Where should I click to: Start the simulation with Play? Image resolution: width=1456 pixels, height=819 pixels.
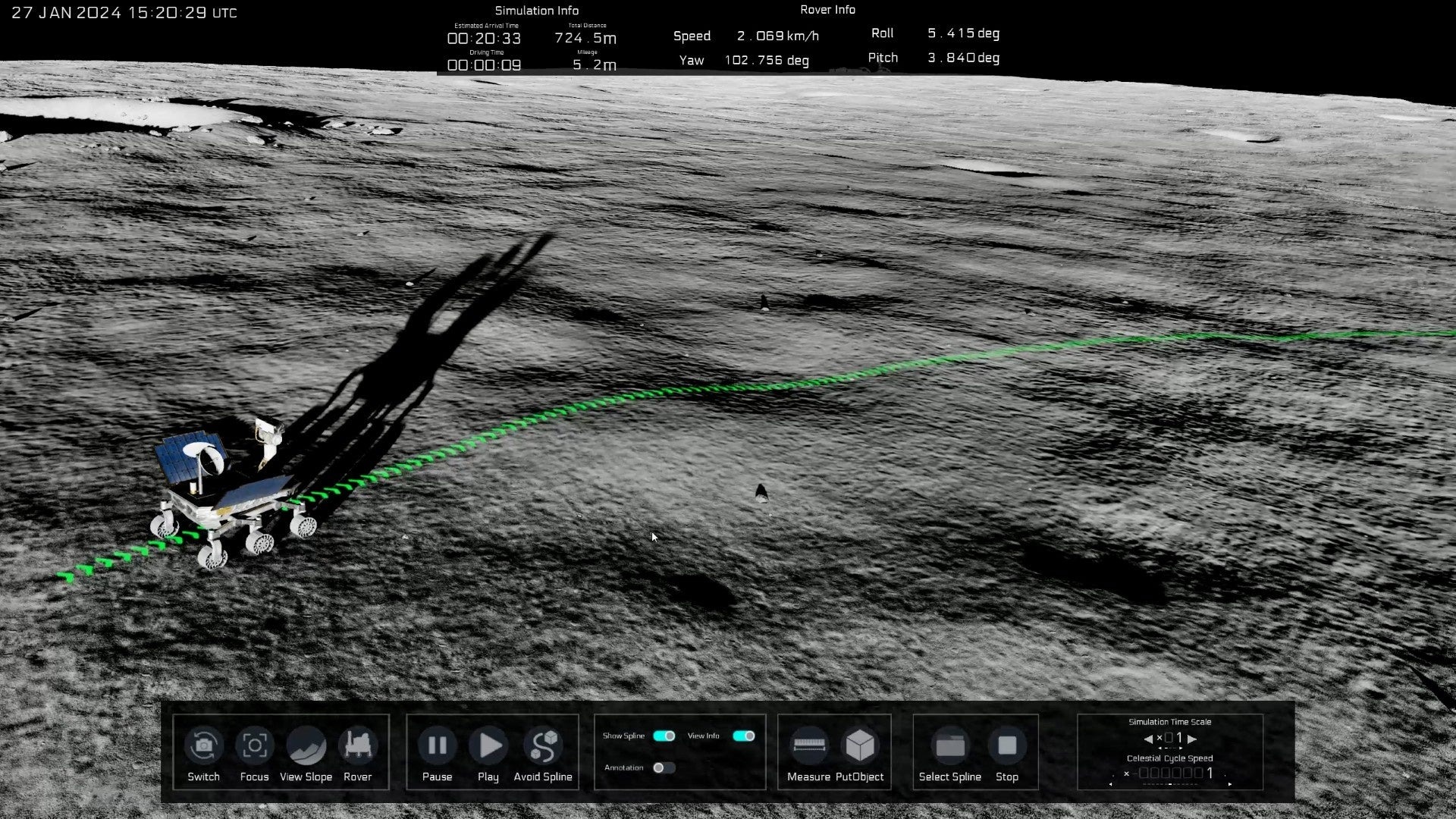[x=489, y=746]
